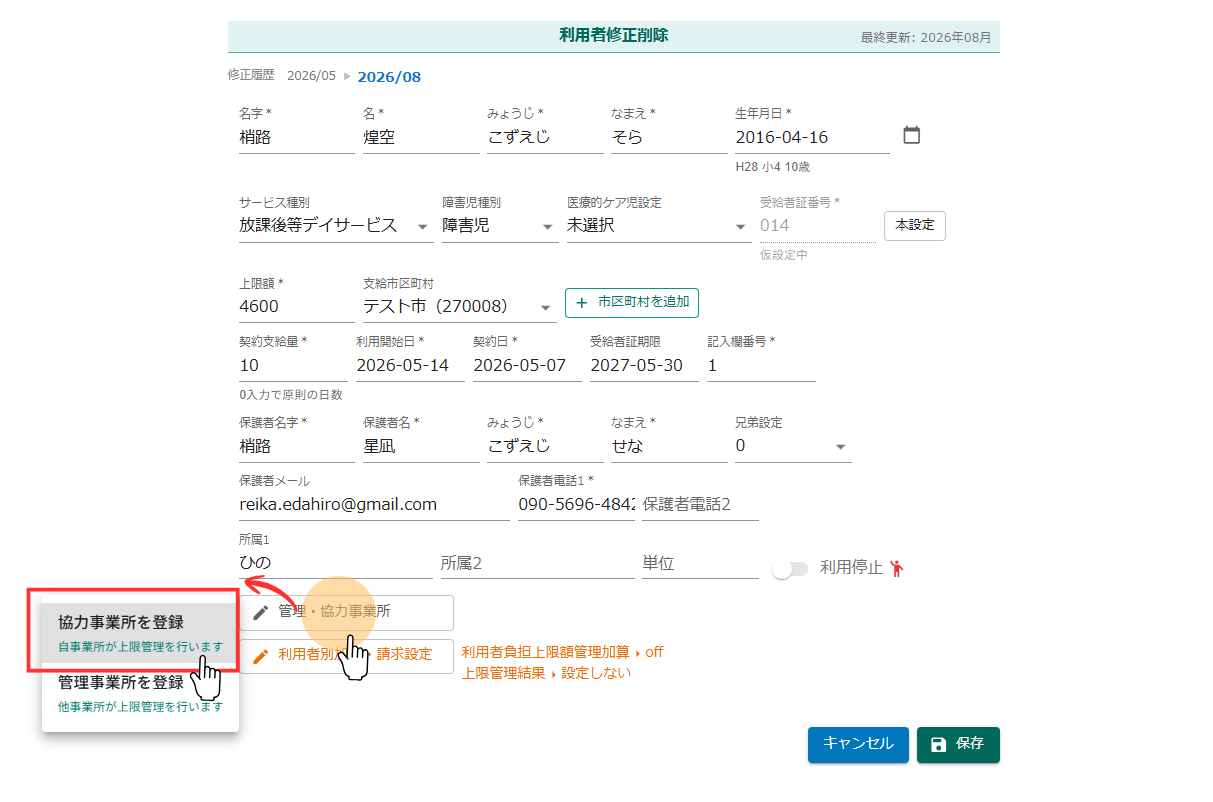Click the pencil icon on 管理・協力事業所
Screen dimensions: 1213x802
pyautogui.click(x=261, y=612)
